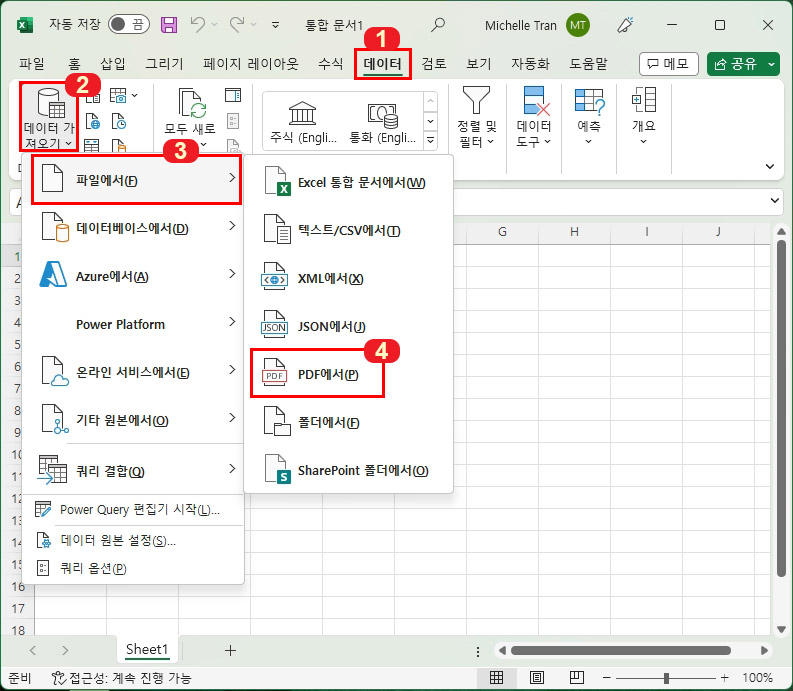Click the 데이터 가져오기 button

[x=49, y=118]
